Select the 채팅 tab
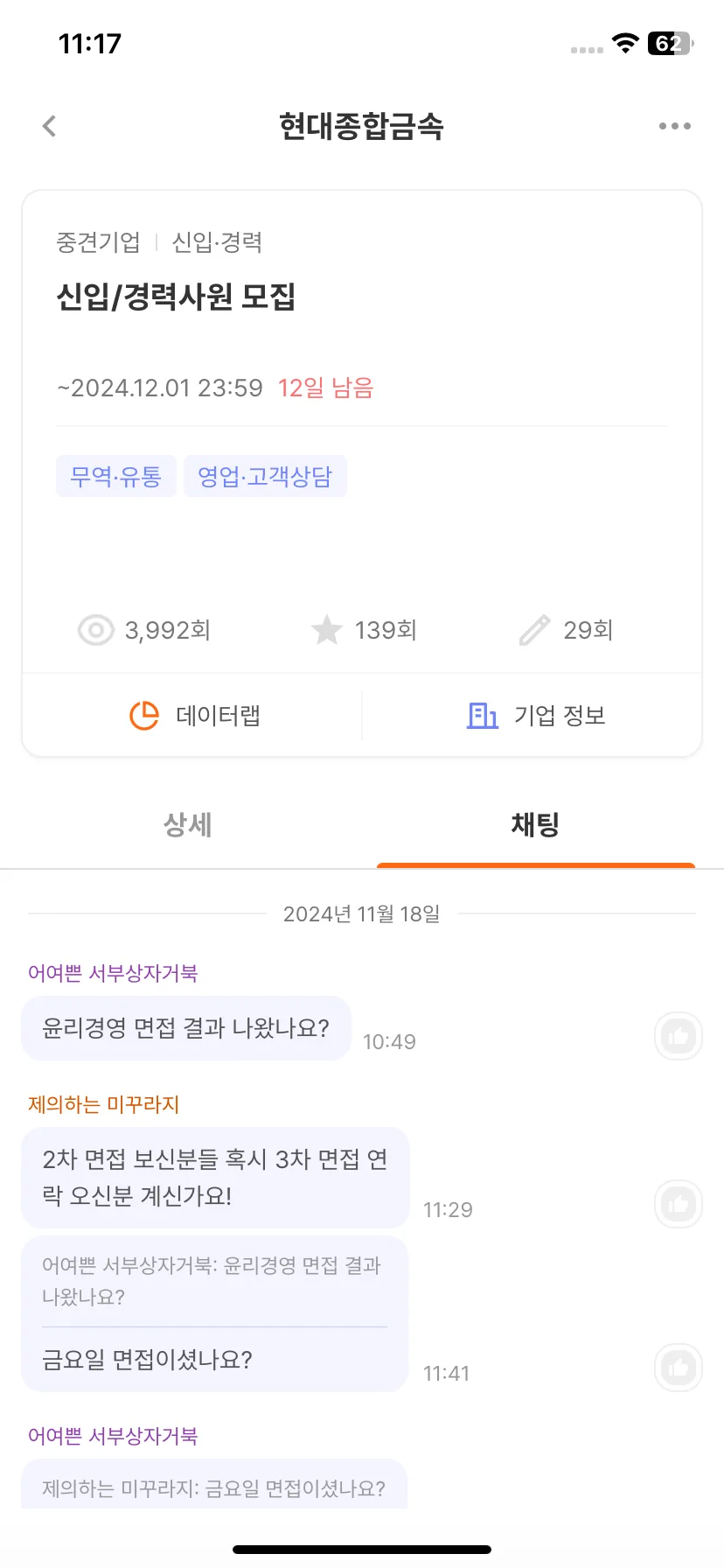The height and width of the screenshot is (1568, 724). tap(535, 824)
